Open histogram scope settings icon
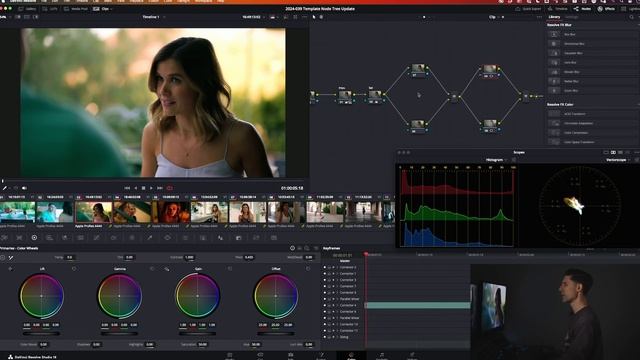 pyautogui.click(x=513, y=160)
